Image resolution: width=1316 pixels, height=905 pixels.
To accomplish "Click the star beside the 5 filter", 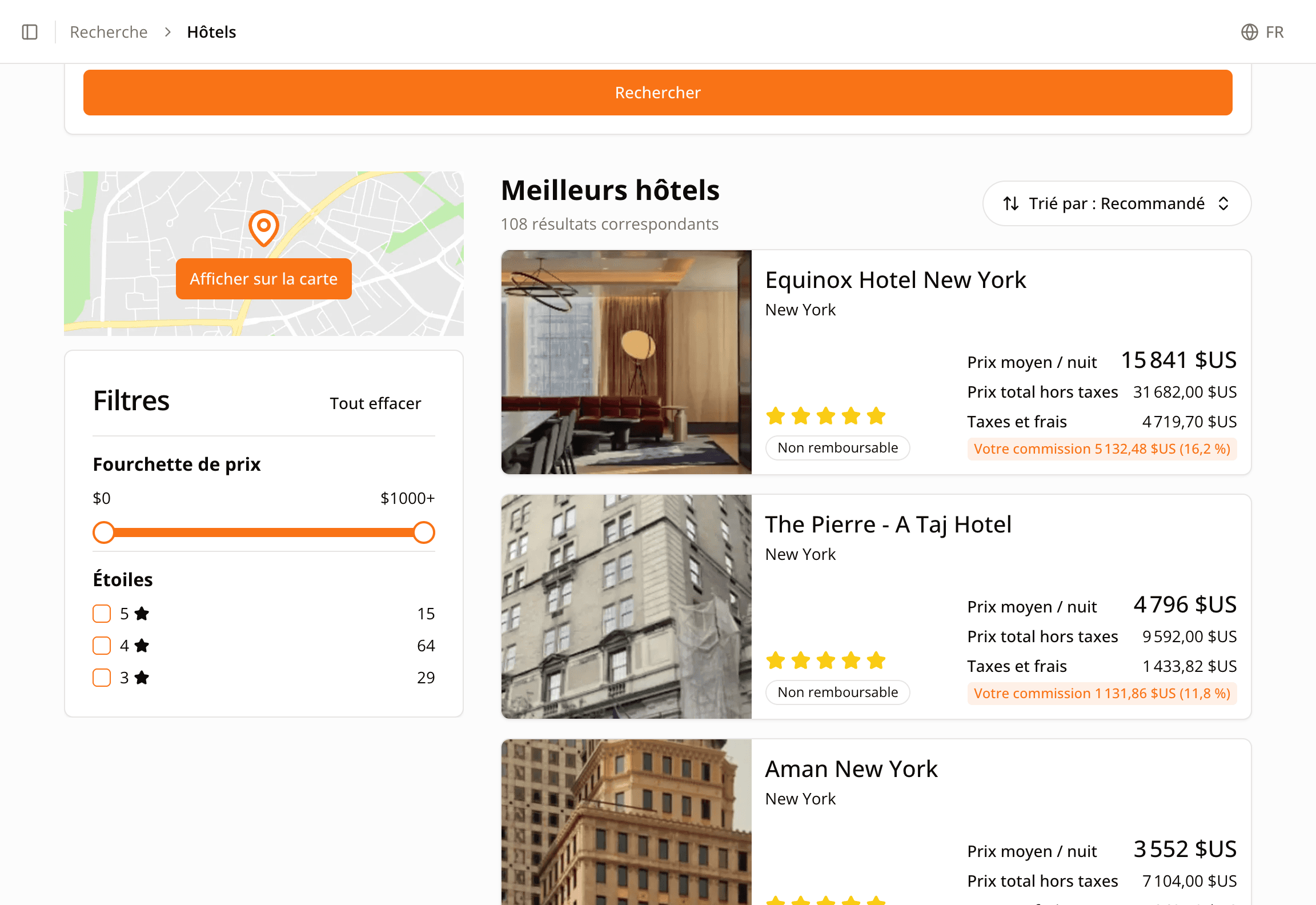I will [x=142, y=614].
